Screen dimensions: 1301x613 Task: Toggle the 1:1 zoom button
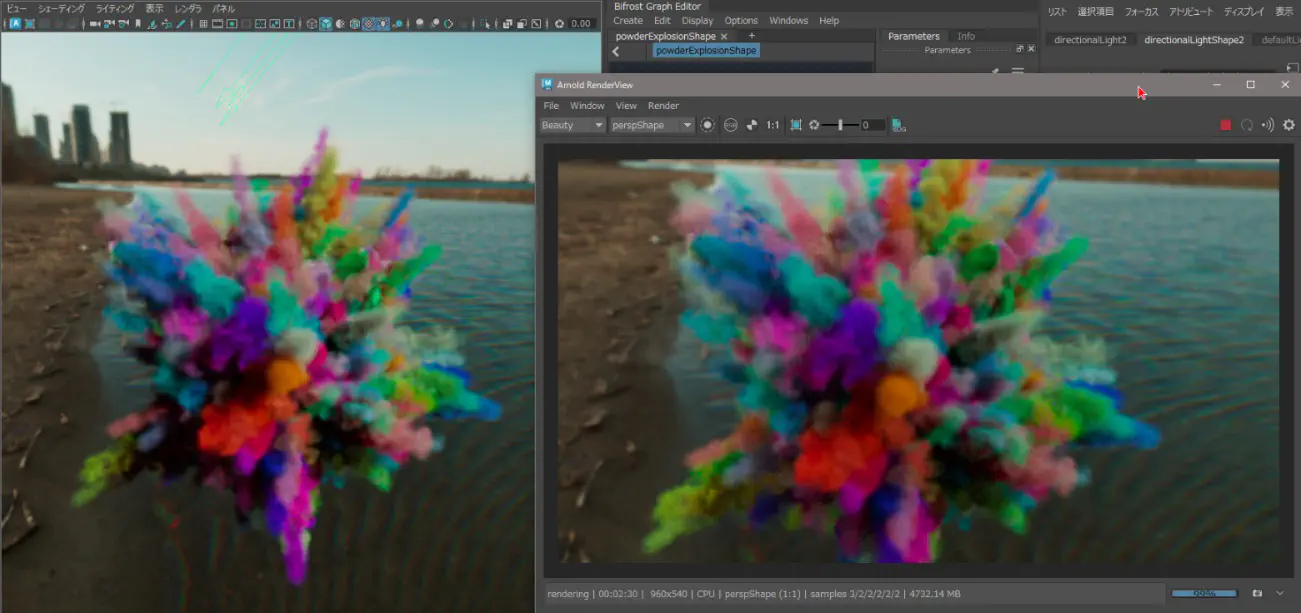pyautogui.click(x=773, y=125)
